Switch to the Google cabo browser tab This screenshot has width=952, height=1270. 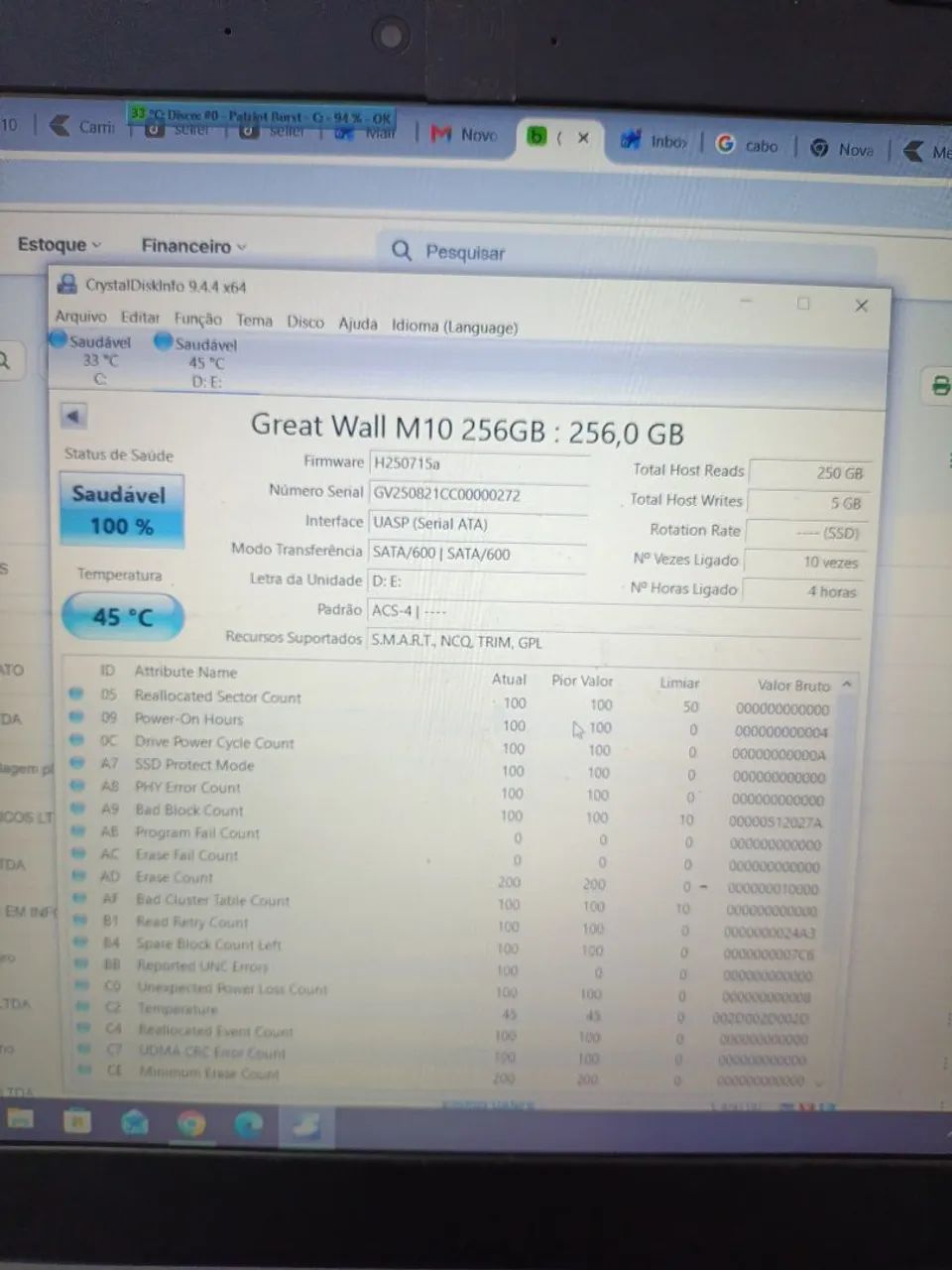(748, 145)
